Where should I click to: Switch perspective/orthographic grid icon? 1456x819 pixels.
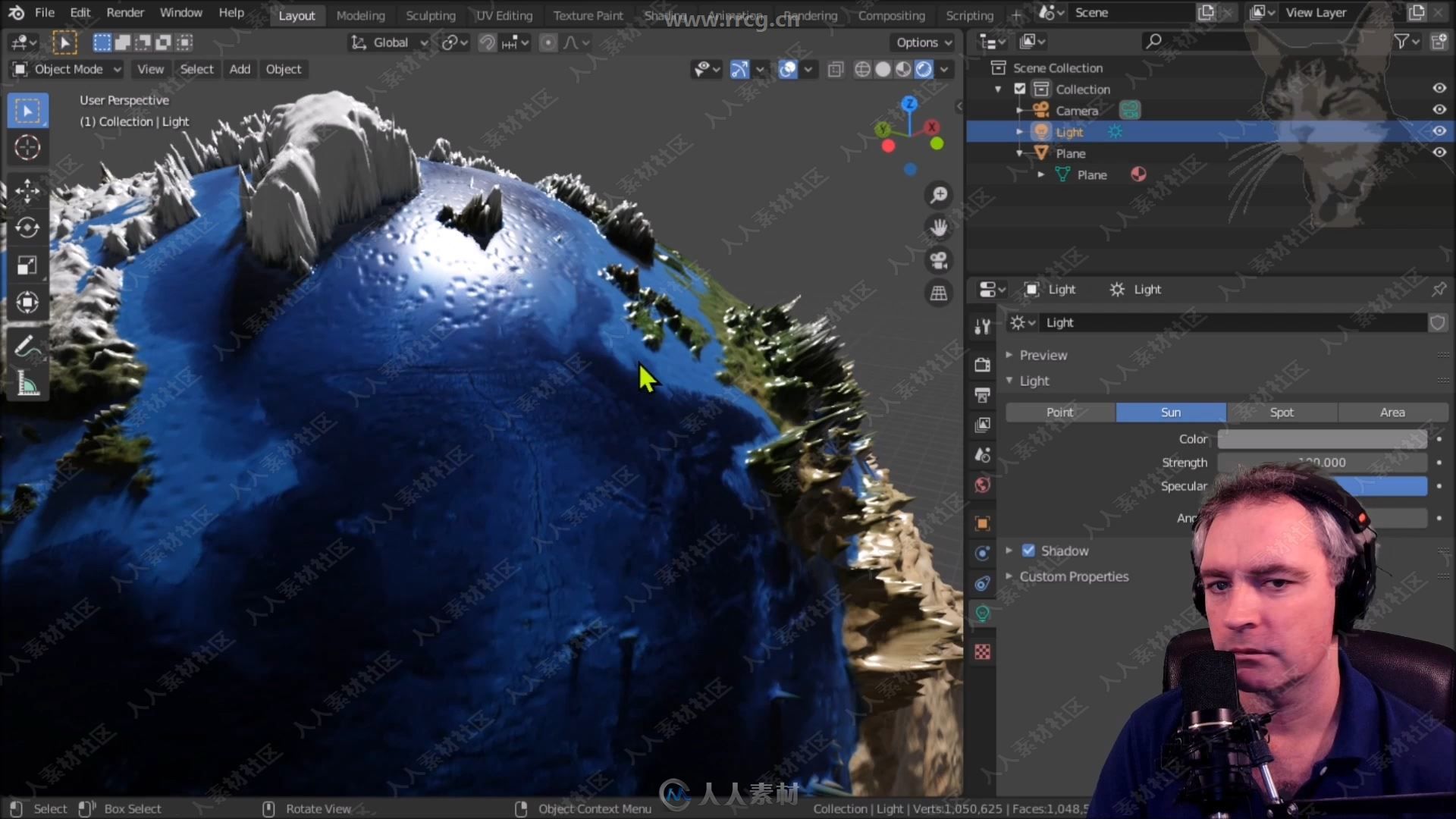coord(939,293)
